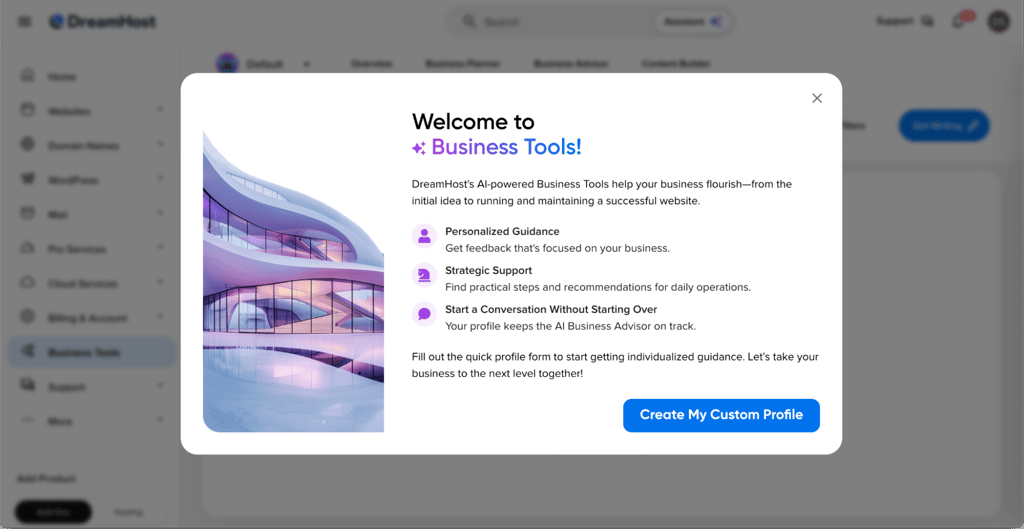The width and height of the screenshot is (1024, 529).
Task: Open the Assistant button in search bar
Action: [693, 22]
